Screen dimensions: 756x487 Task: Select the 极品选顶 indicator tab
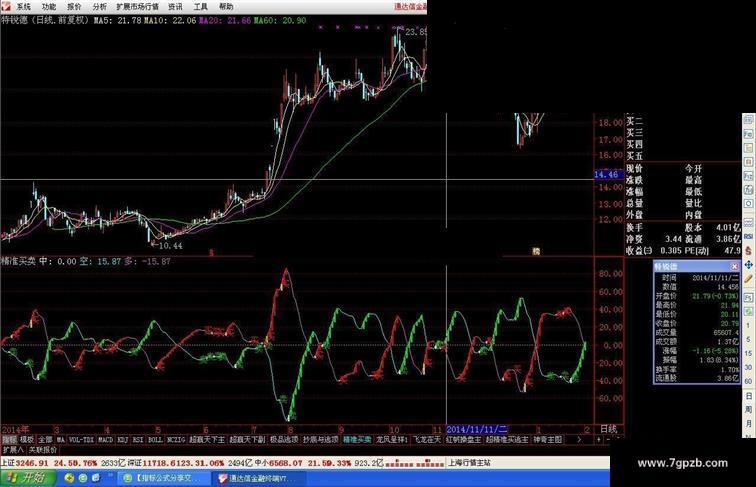point(284,440)
